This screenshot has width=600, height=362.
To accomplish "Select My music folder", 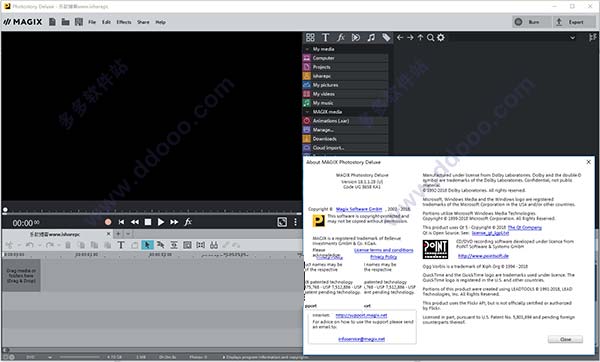I will [346, 103].
